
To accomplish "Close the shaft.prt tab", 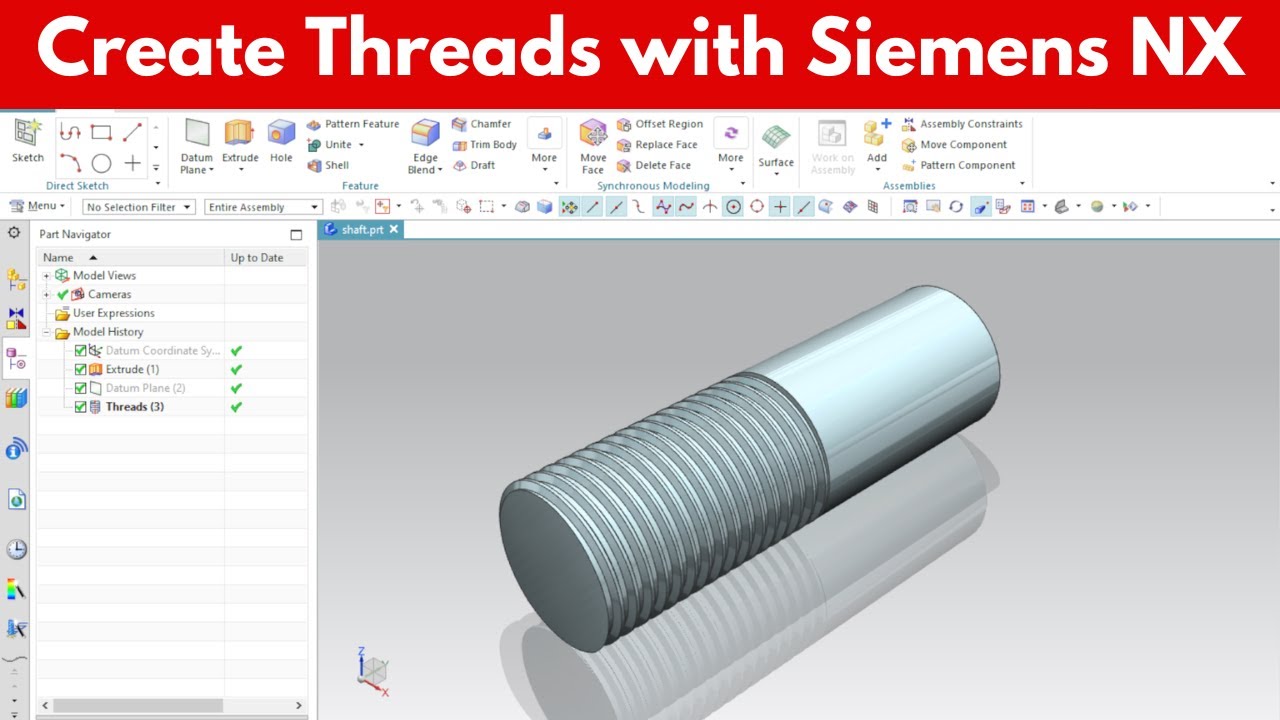I will pyautogui.click(x=394, y=229).
